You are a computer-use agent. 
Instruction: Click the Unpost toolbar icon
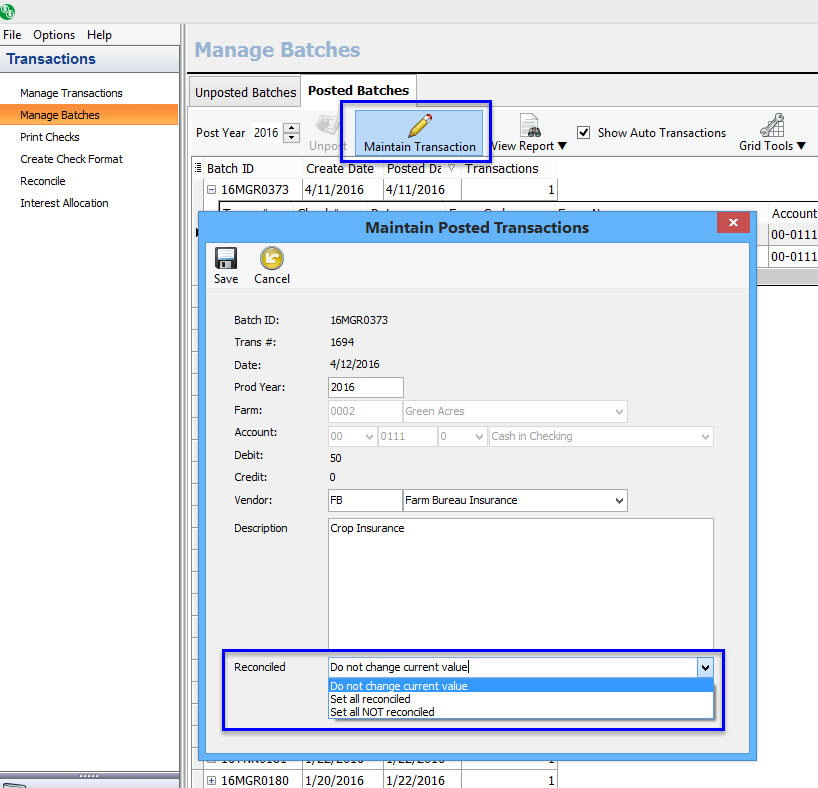click(327, 126)
